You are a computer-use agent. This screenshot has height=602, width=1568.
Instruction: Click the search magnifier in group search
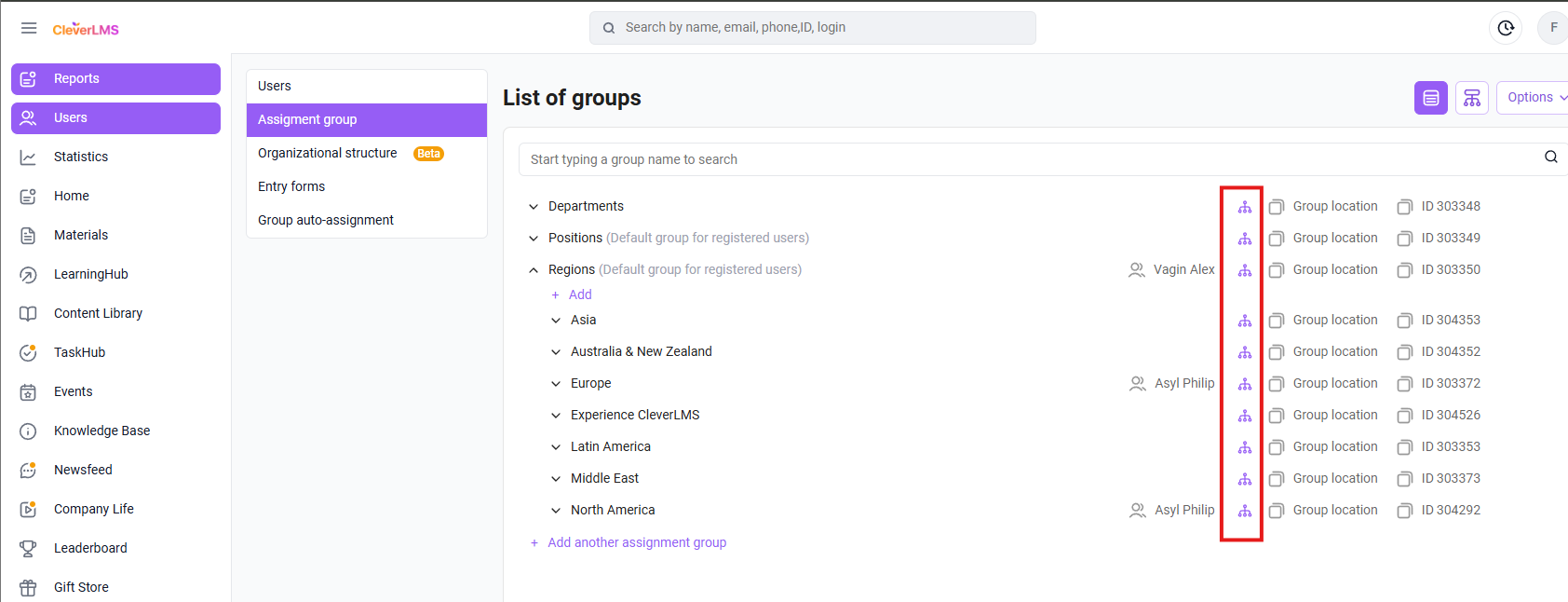(x=1550, y=157)
